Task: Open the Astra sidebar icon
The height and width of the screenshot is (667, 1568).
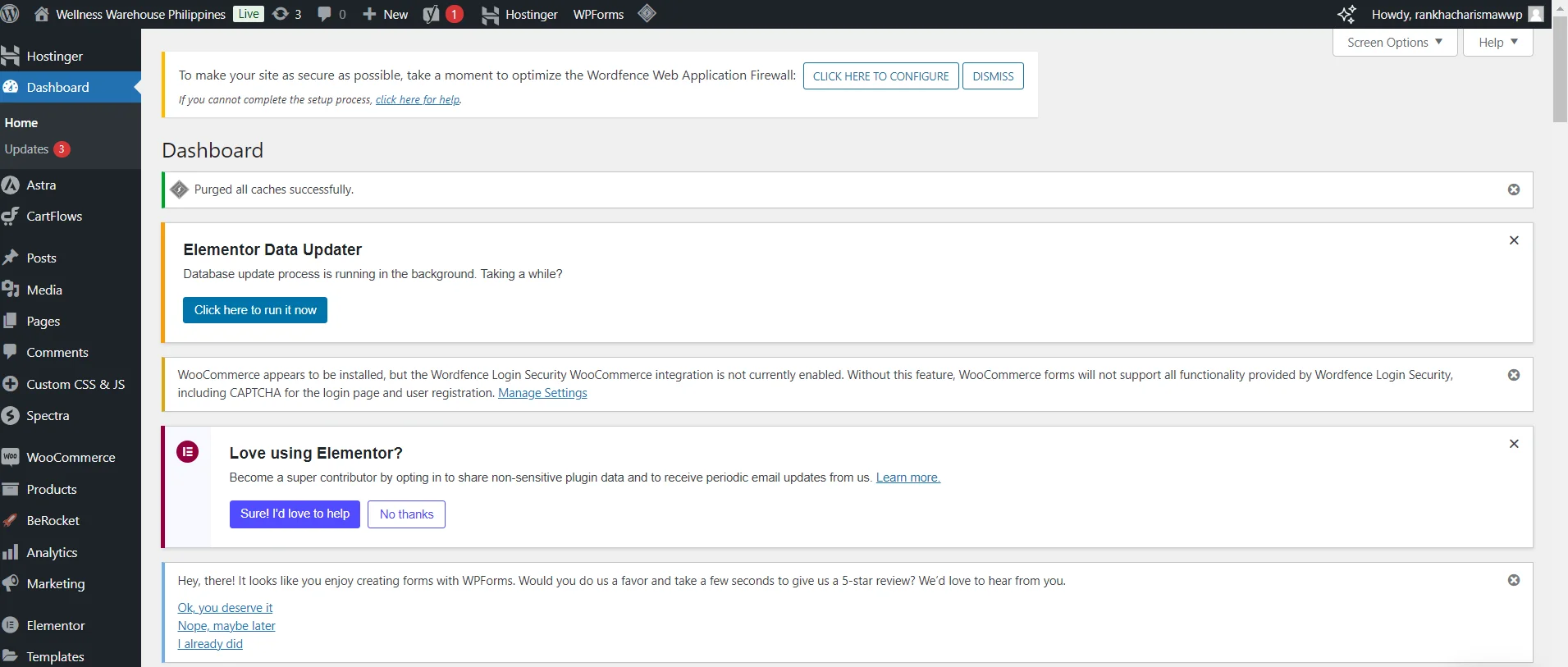Action: click(11, 185)
